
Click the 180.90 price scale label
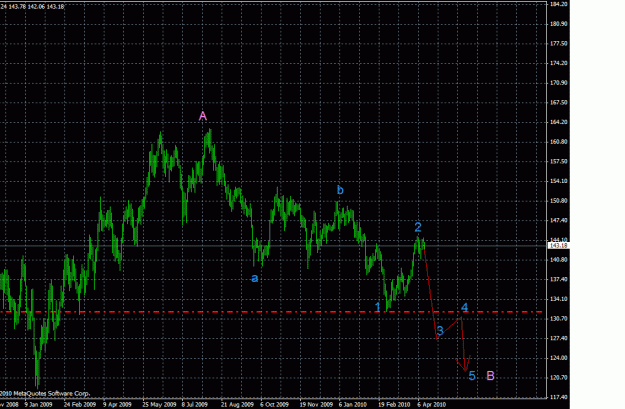pyautogui.click(x=558, y=24)
